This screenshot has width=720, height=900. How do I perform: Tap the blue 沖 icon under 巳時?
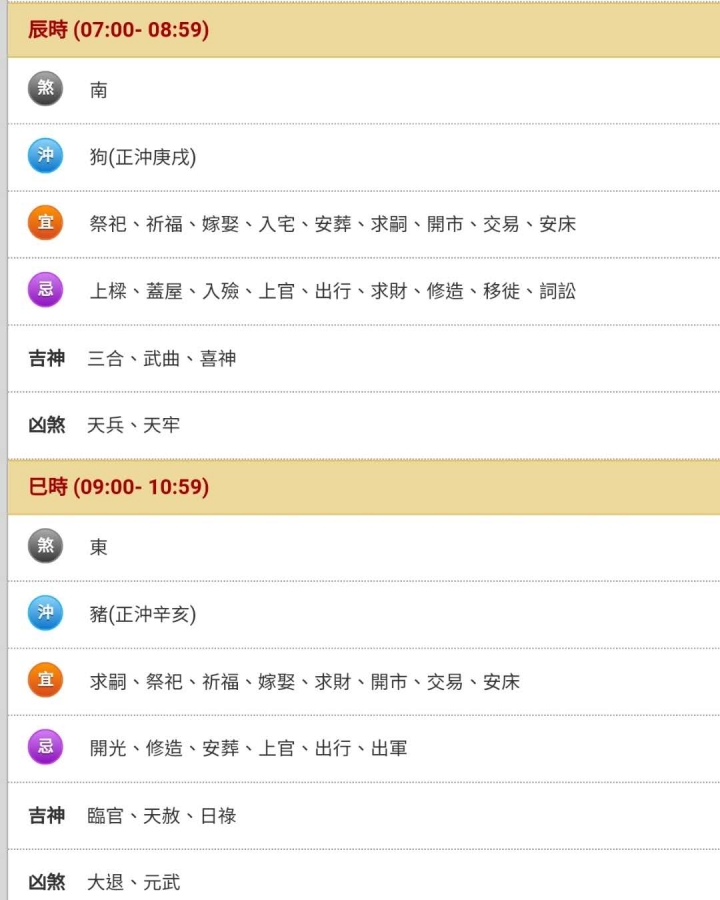click(x=45, y=613)
